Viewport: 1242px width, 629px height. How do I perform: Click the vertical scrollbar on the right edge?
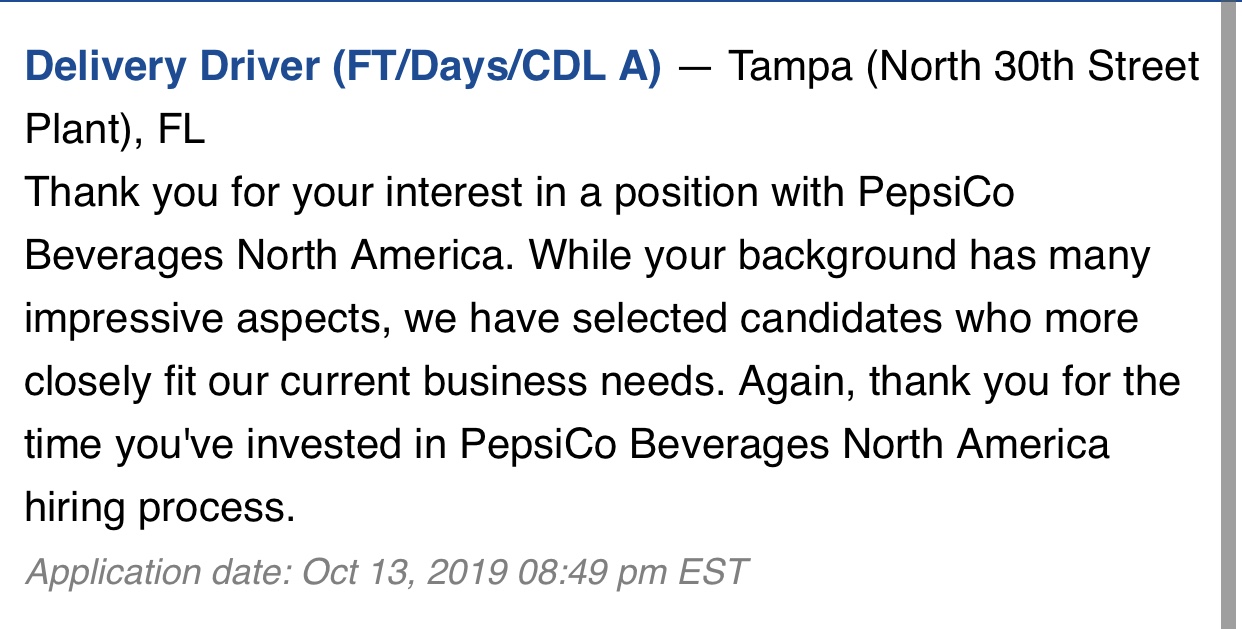point(1231,314)
